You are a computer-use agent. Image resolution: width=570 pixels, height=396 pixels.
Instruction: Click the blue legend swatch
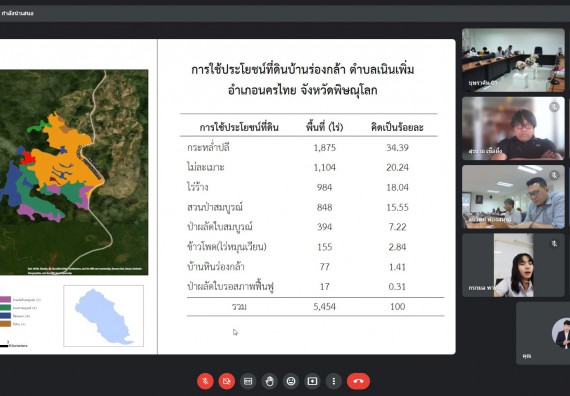pos(5,316)
